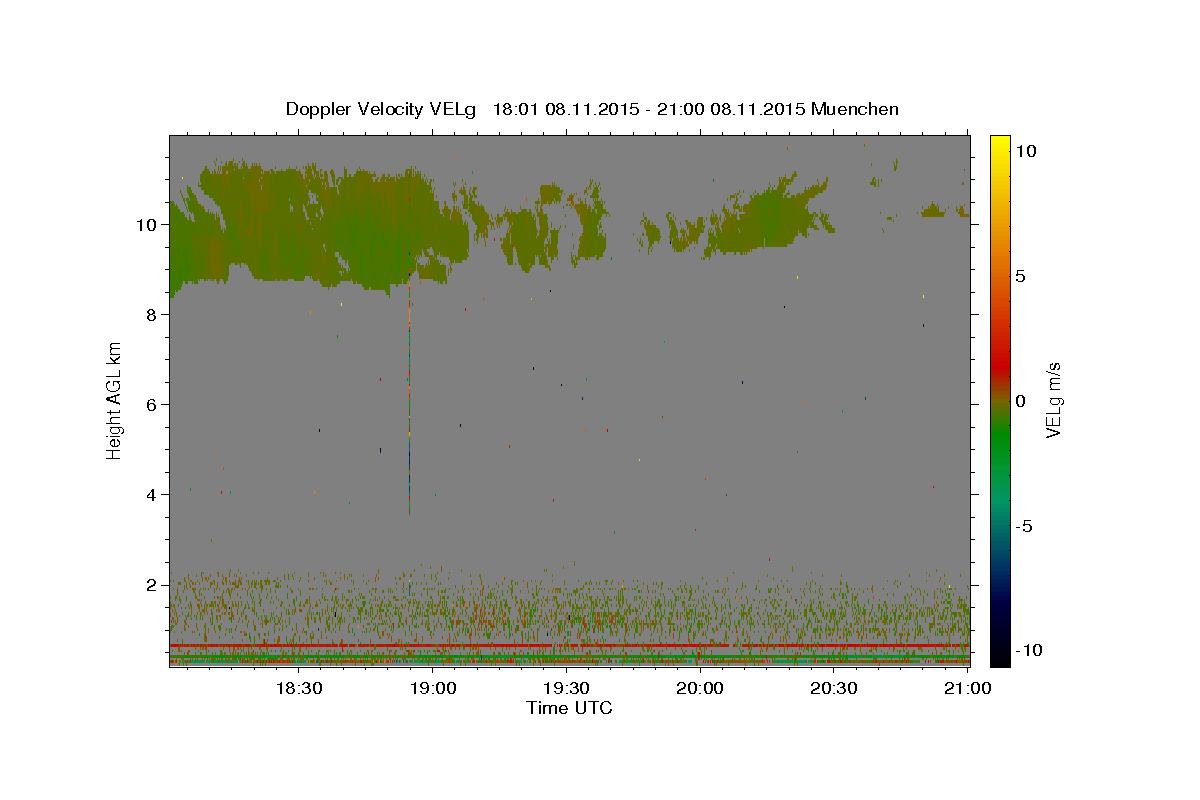
Task: Click the thin vertical streak near 18:55
Action: tap(409, 400)
